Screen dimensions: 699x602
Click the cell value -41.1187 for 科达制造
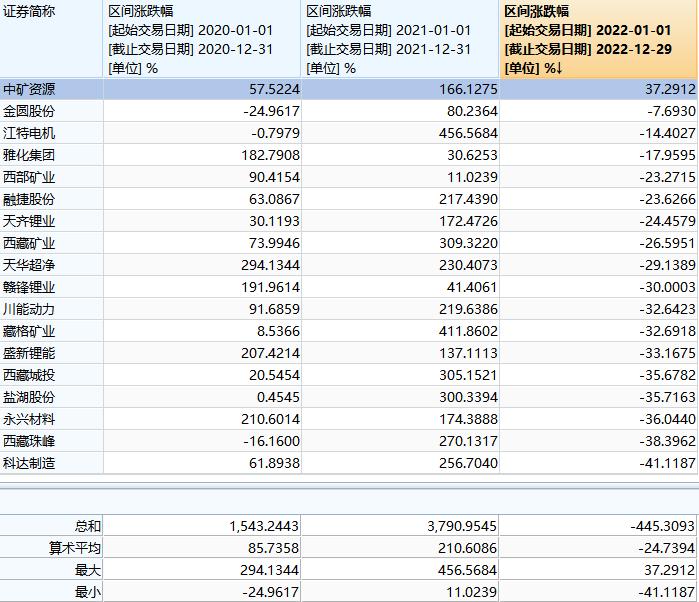tap(667, 463)
